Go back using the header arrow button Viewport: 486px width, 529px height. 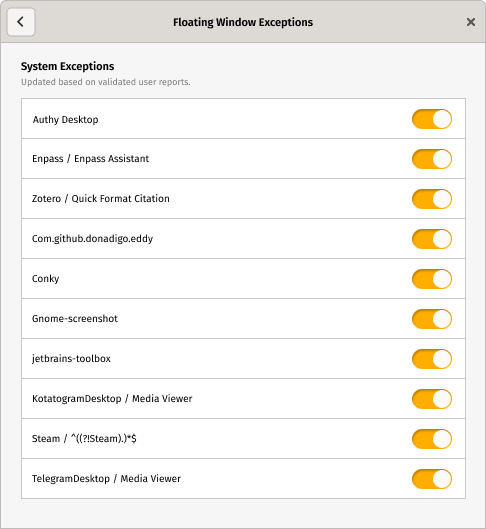21,22
